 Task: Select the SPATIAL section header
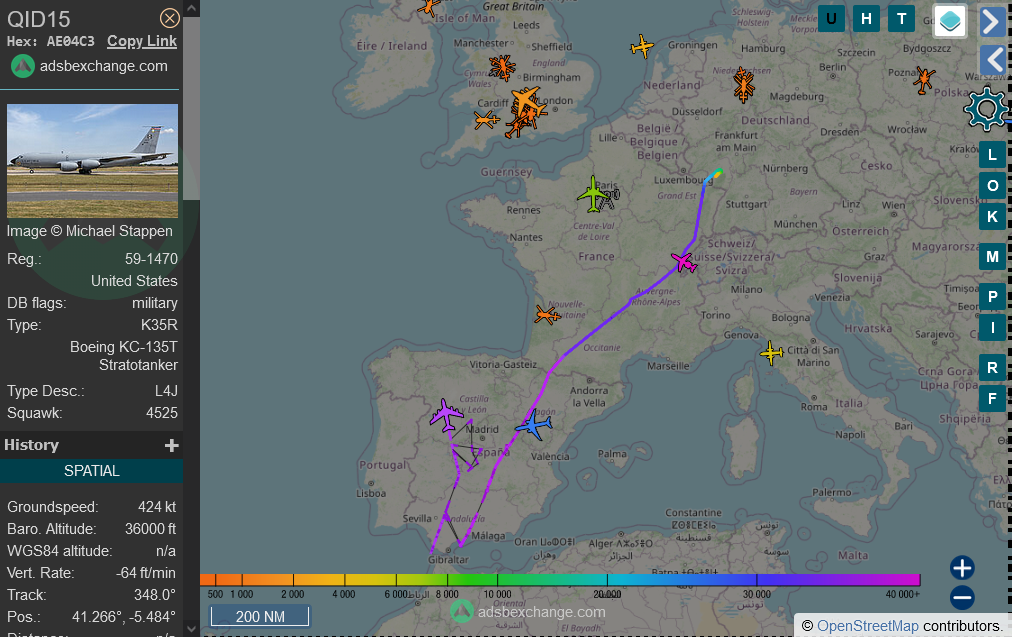tap(92, 471)
